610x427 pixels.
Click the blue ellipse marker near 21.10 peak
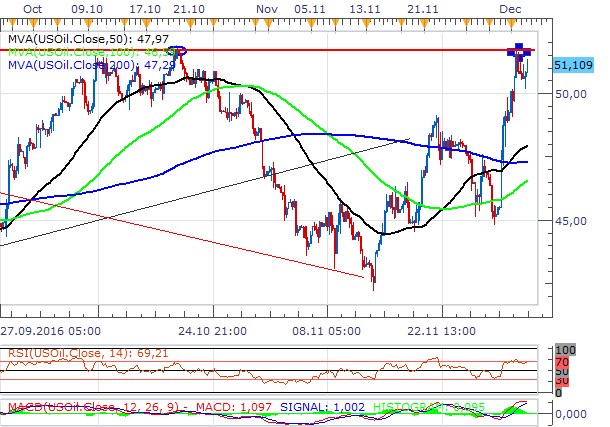click(177, 50)
